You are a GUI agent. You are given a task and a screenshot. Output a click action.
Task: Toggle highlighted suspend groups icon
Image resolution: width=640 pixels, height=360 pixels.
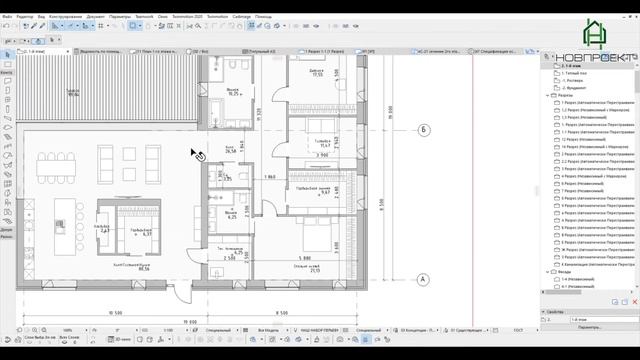tap(251, 26)
